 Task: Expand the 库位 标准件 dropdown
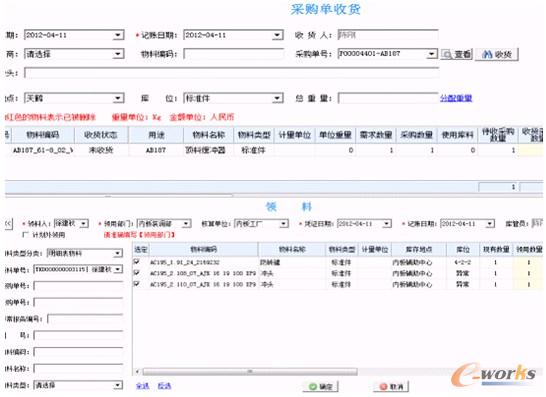(x=277, y=99)
